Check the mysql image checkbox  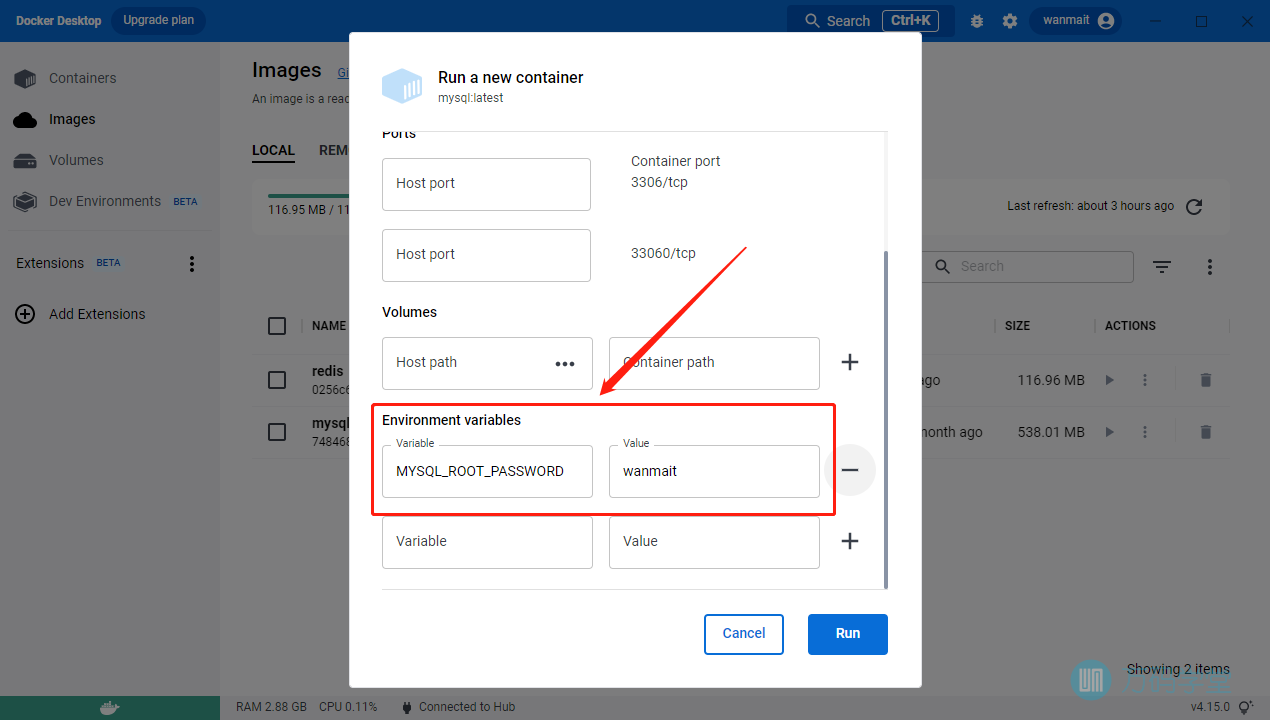(x=277, y=432)
